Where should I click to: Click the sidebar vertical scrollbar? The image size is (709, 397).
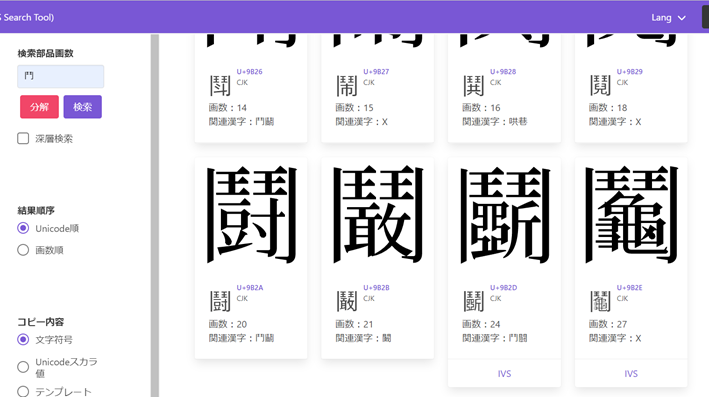click(155, 215)
